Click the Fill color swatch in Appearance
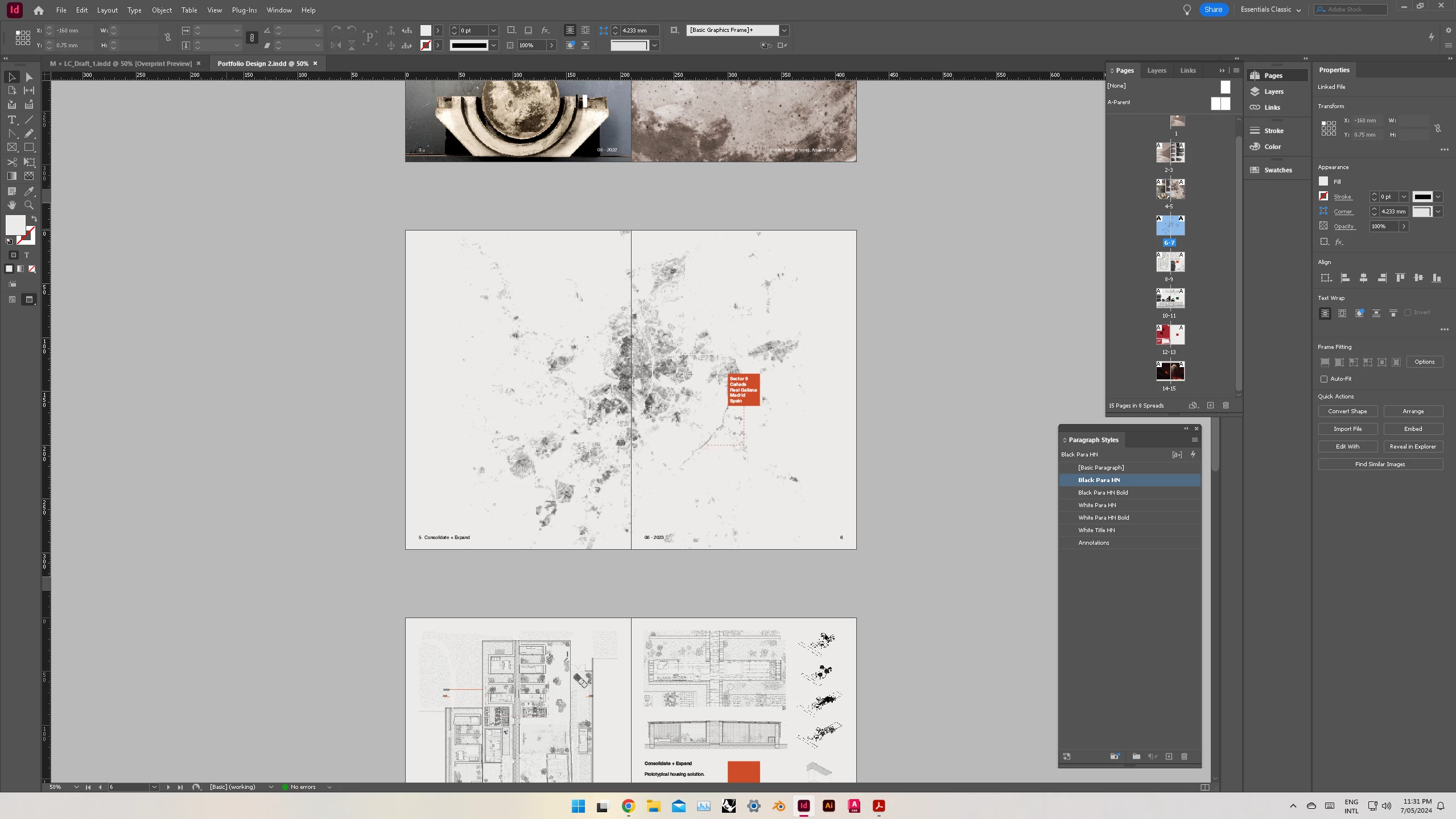The height and width of the screenshot is (819, 1456). tap(1323, 182)
